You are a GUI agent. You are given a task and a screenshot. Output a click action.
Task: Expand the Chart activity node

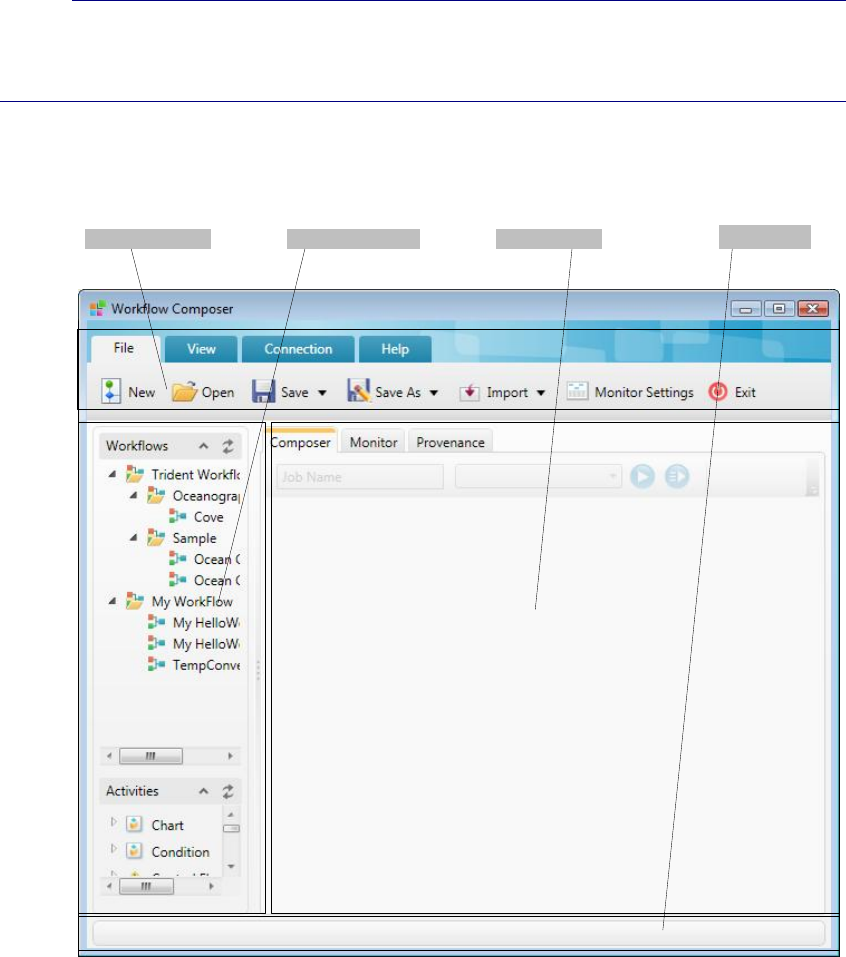(114, 823)
